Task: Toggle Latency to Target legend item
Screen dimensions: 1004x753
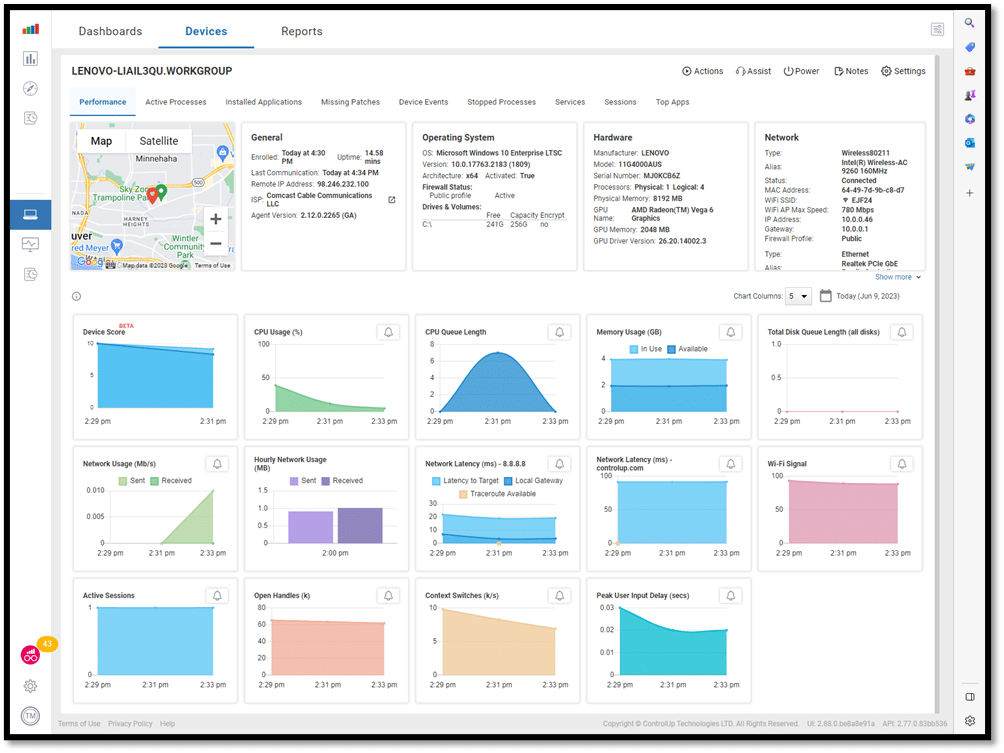Action: pos(465,481)
